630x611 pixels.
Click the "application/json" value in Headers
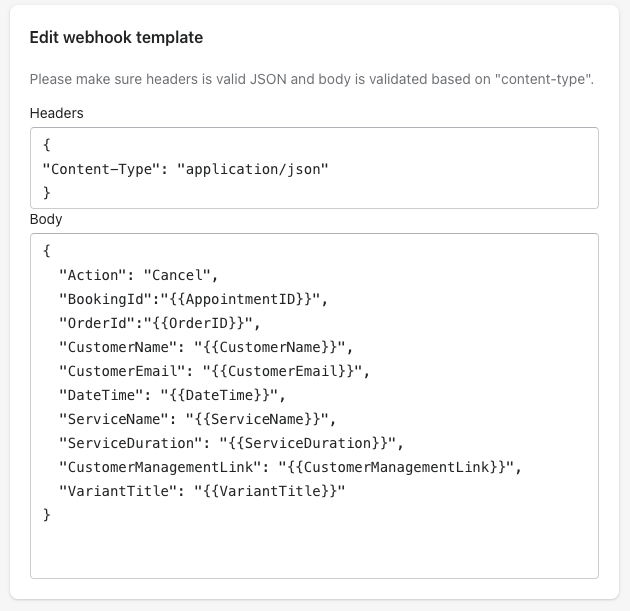click(x=253, y=169)
